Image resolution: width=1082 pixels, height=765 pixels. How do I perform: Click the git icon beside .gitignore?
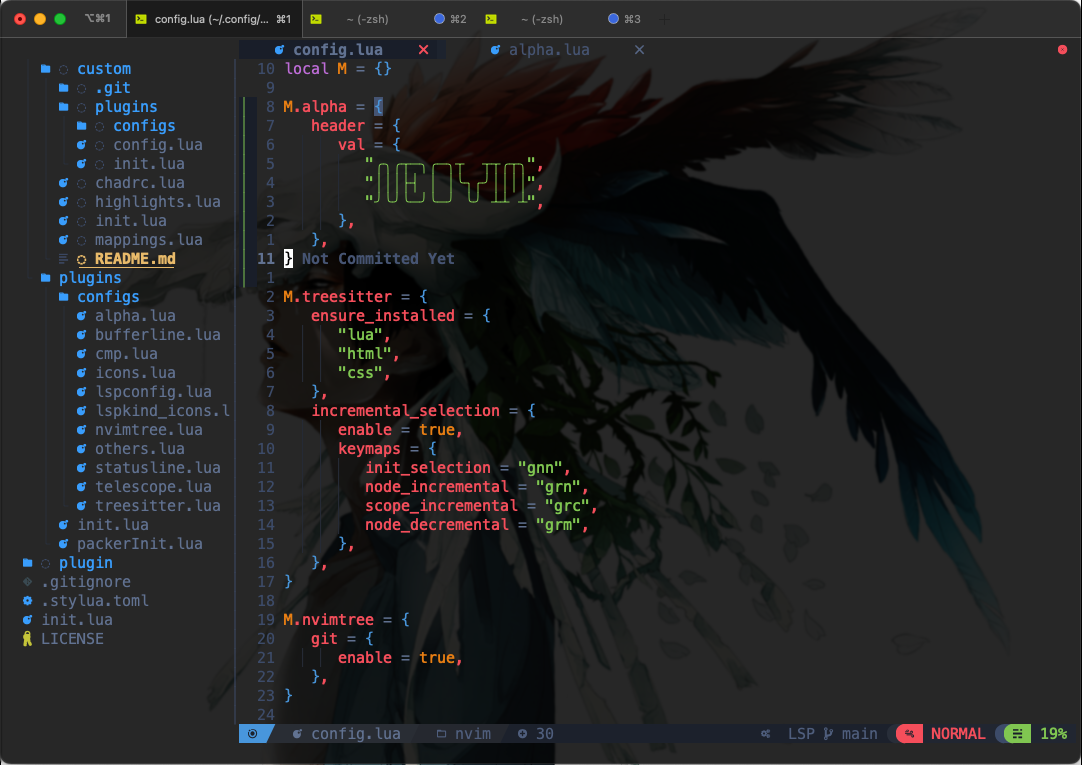click(28, 582)
